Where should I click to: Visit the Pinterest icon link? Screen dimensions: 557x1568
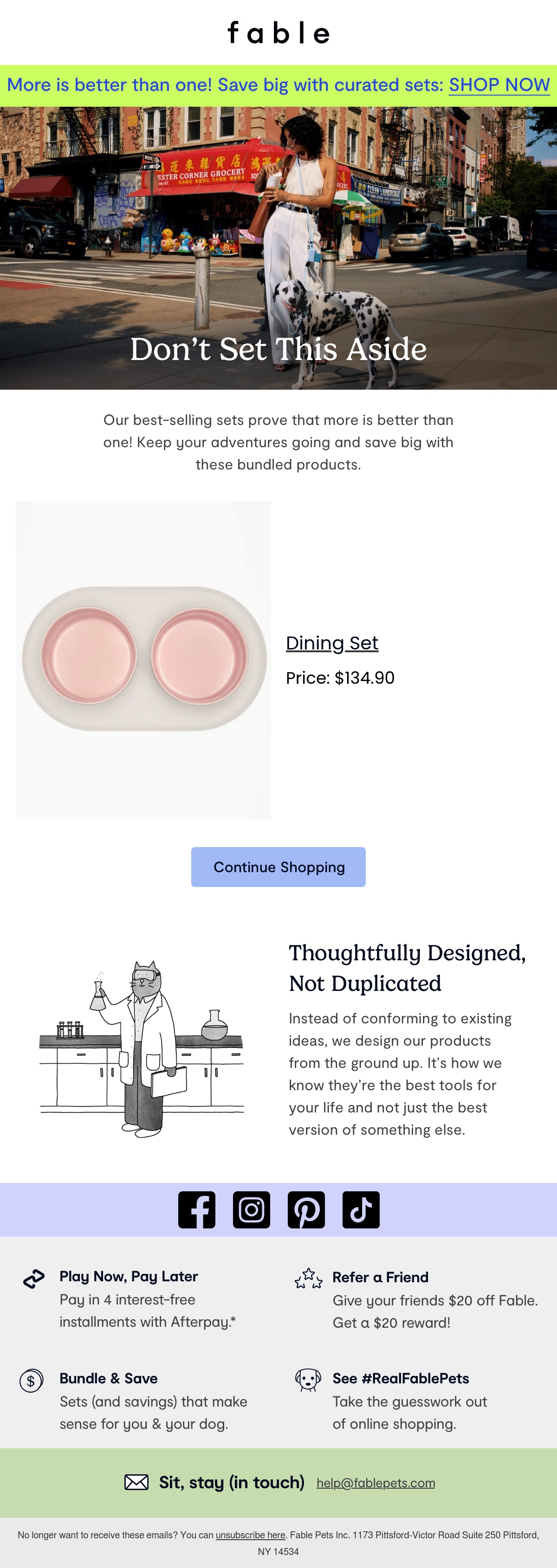coord(306,1209)
